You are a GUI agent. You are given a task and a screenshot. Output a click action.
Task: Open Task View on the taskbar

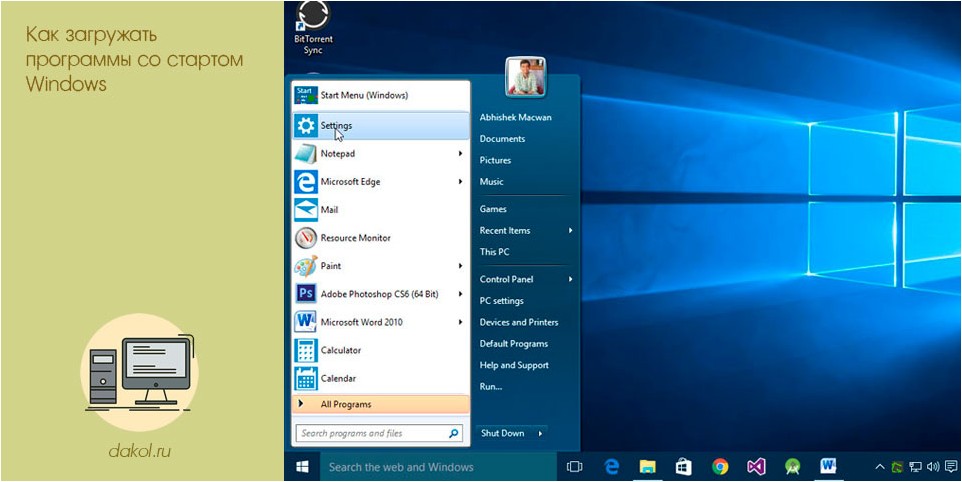click(x=574, y=467)
